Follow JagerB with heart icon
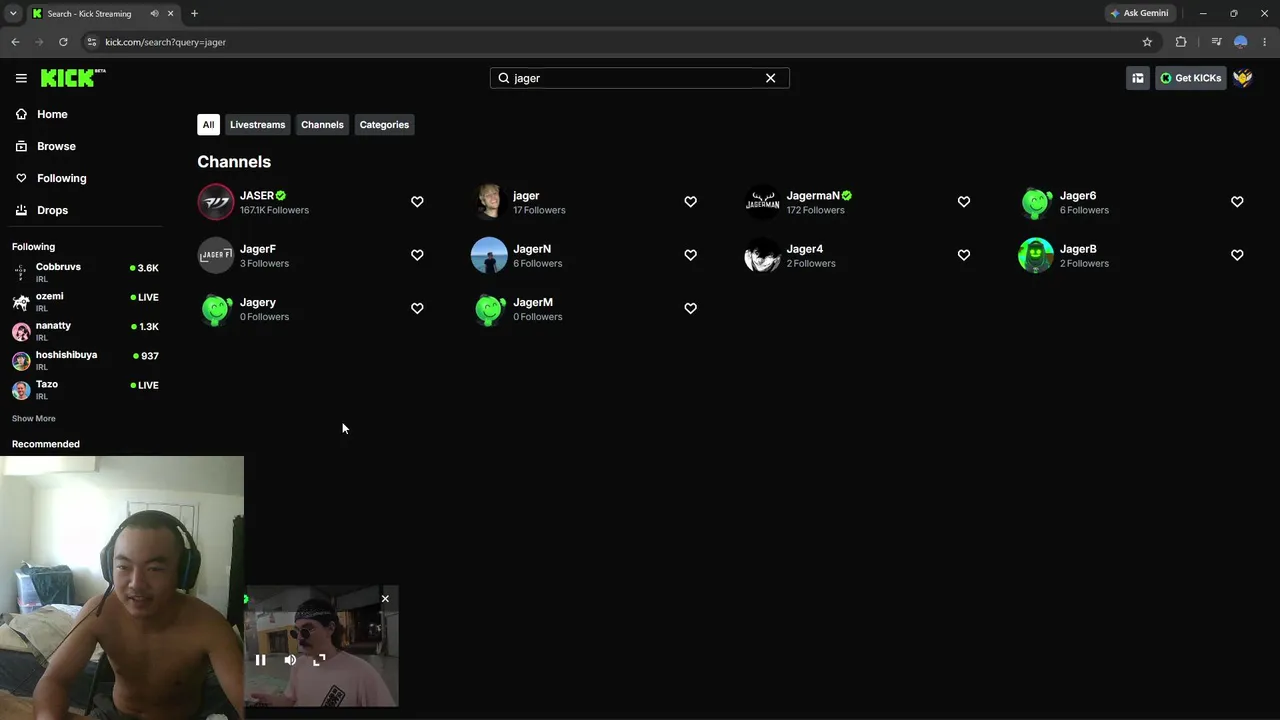The image size is (1280, 720). tap(1237, 255)
